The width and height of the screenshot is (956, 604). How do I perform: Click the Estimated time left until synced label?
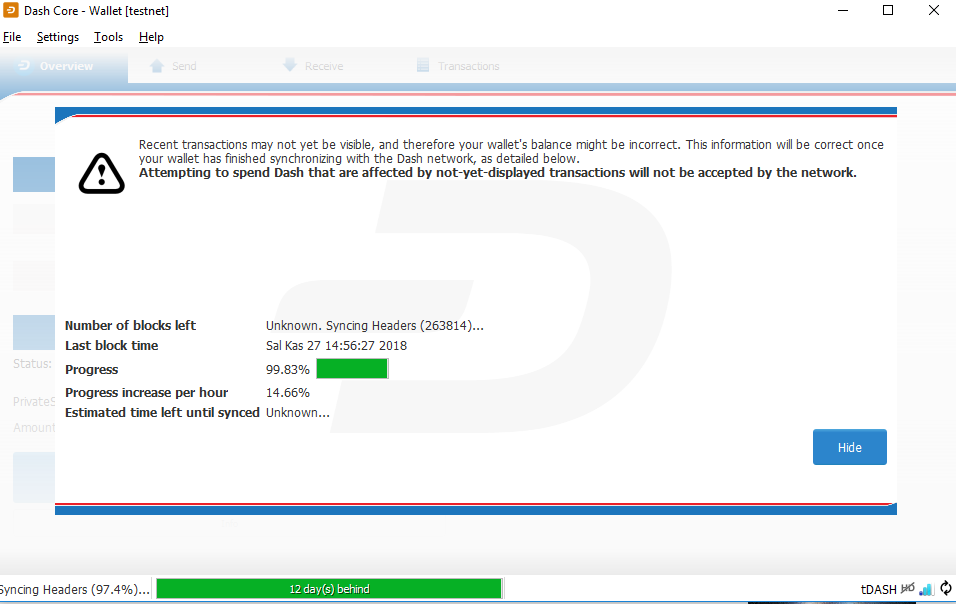(x=162, y=413)
